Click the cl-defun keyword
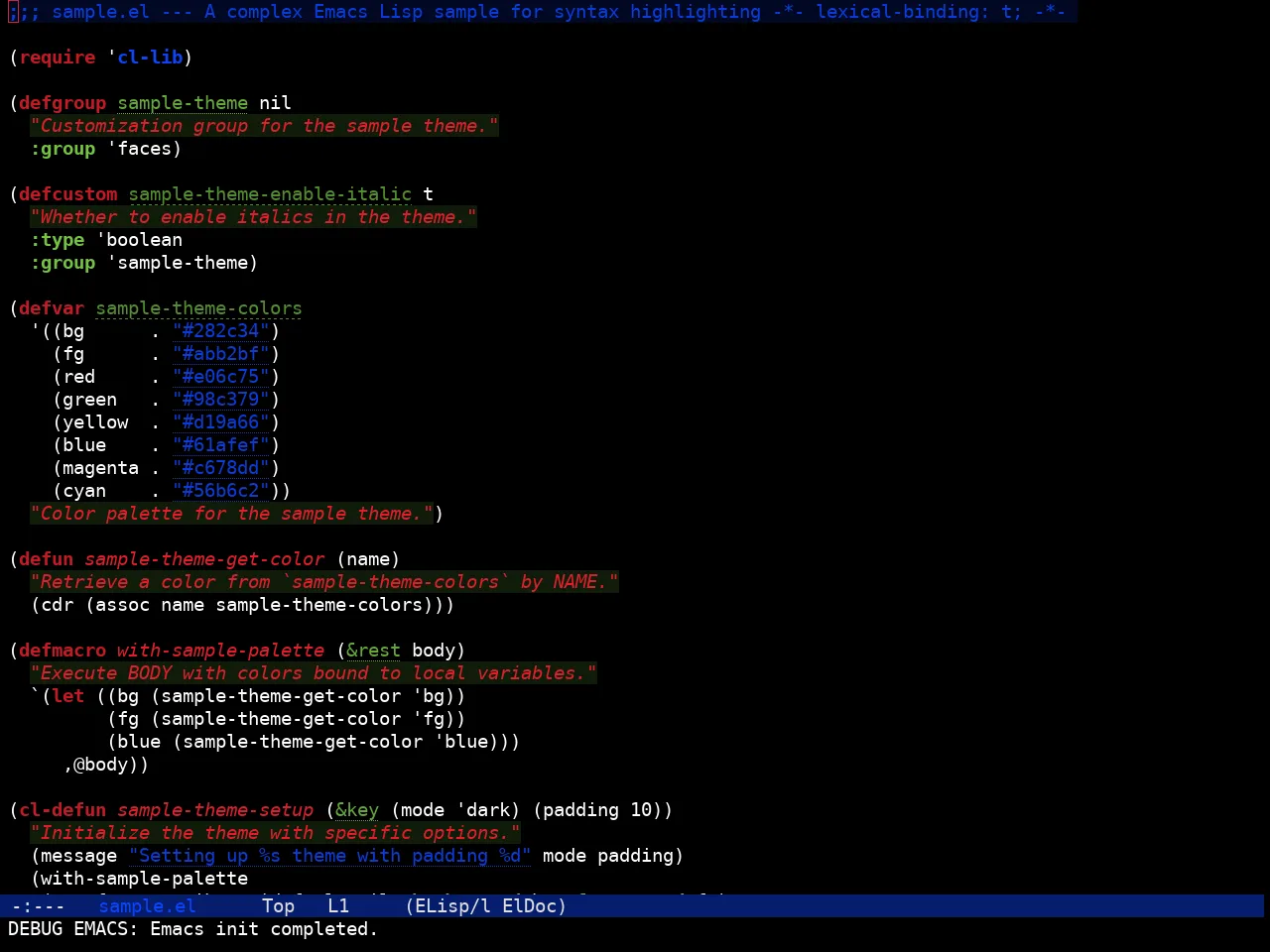1270x952 pixels. (x=63, y=809)
